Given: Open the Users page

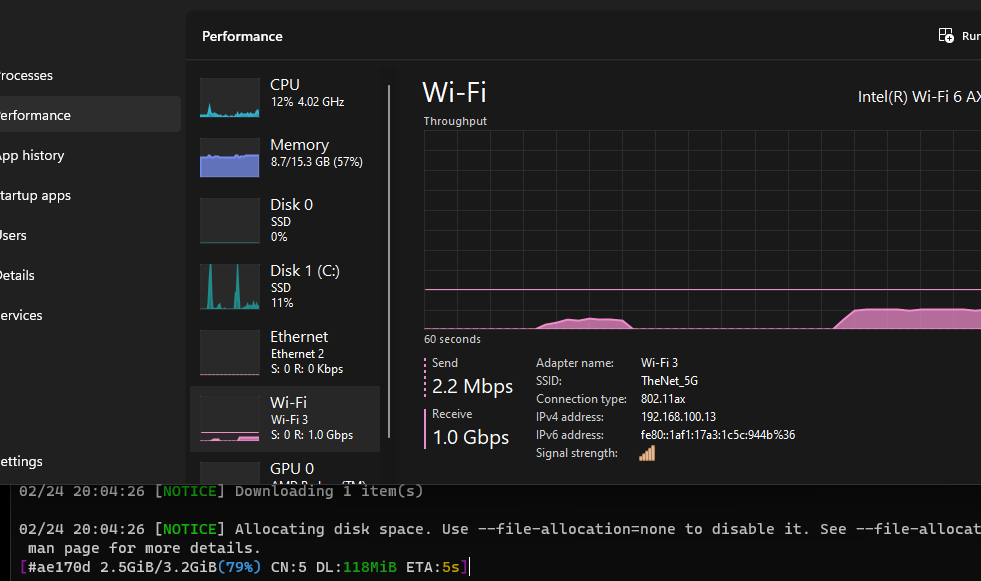Looking at the screenshot, I should click(x=14, y=236).
